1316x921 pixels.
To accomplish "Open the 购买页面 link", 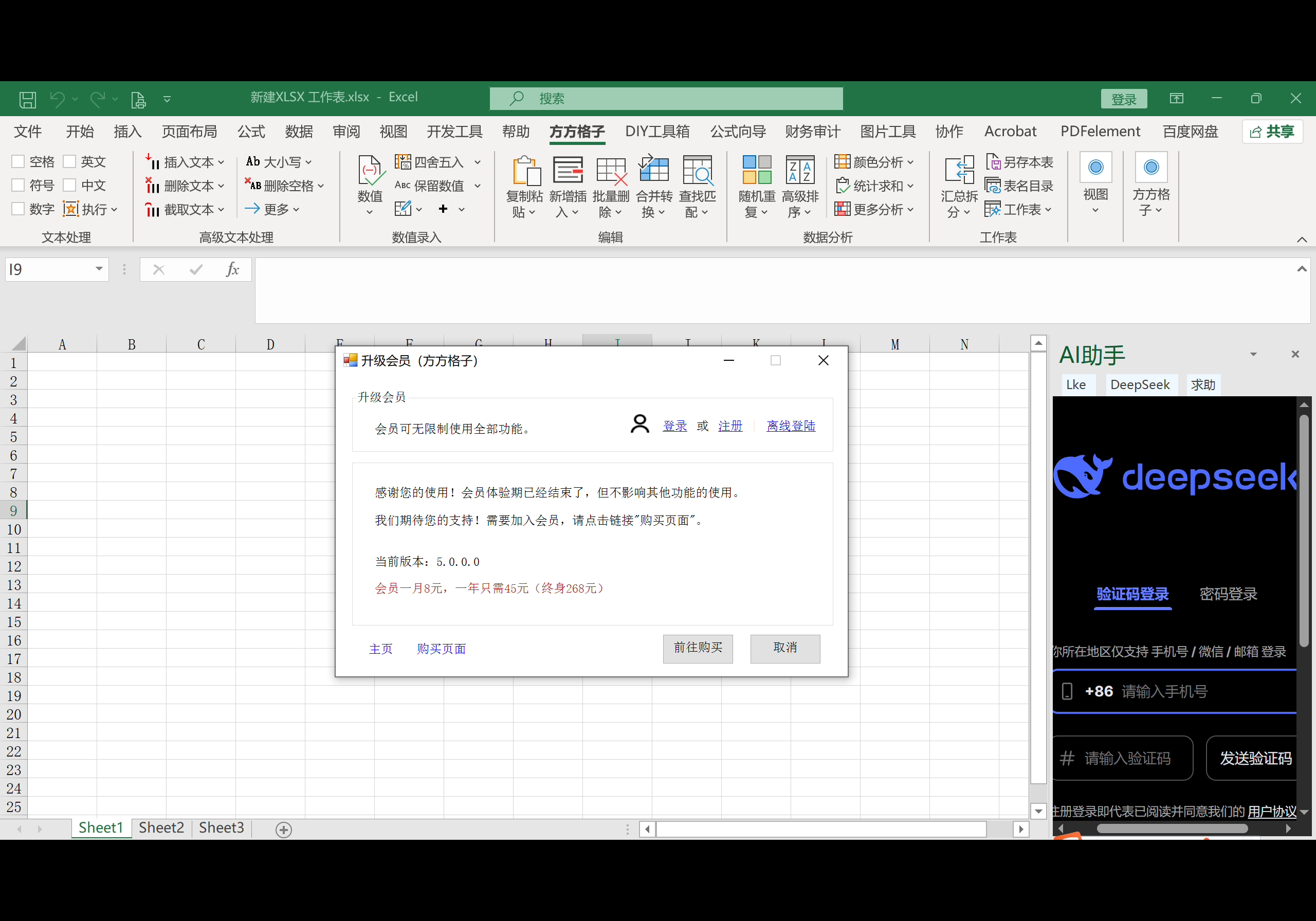I will (x=442, y=649).
